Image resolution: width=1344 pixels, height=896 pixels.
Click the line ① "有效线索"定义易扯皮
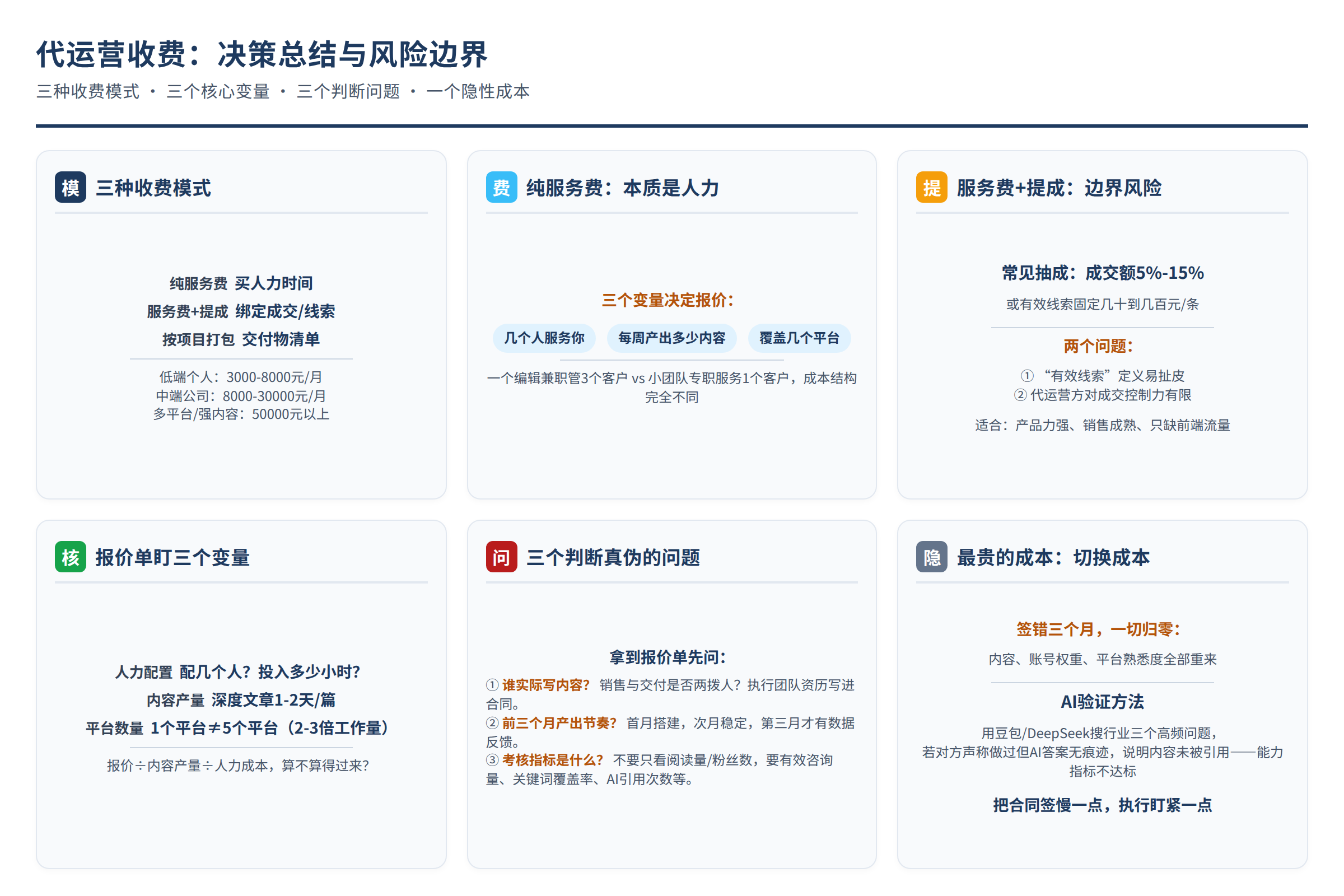[x=1102, y=376]
